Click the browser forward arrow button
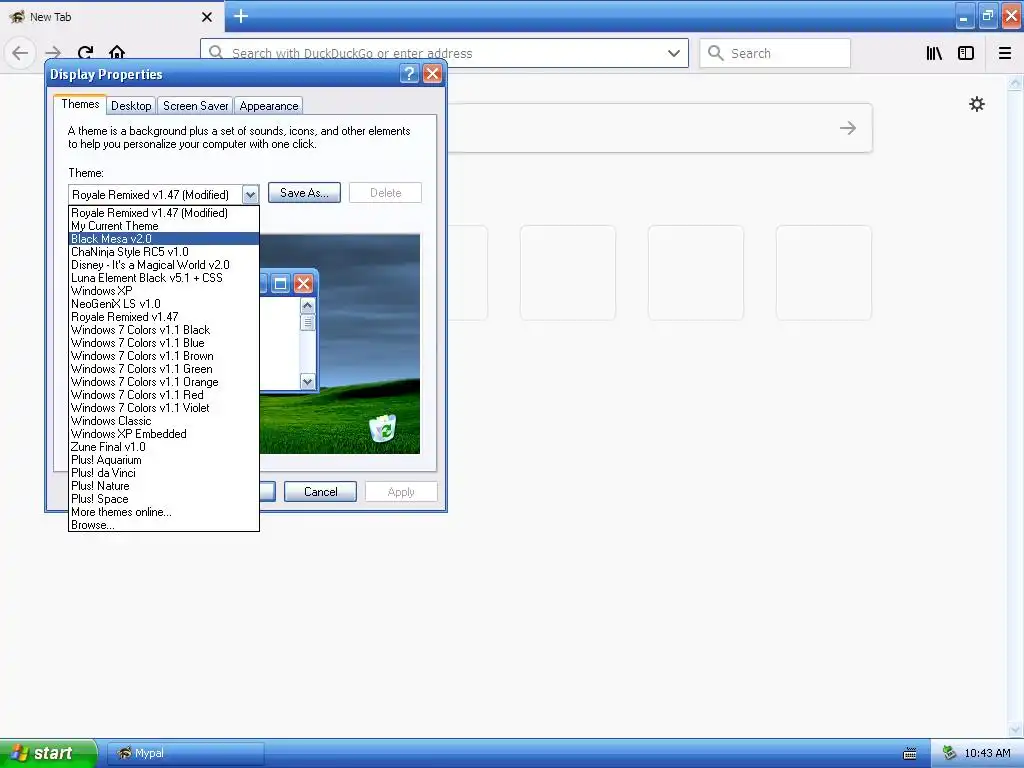This screenshot has height=768, width=1024. 54,53
